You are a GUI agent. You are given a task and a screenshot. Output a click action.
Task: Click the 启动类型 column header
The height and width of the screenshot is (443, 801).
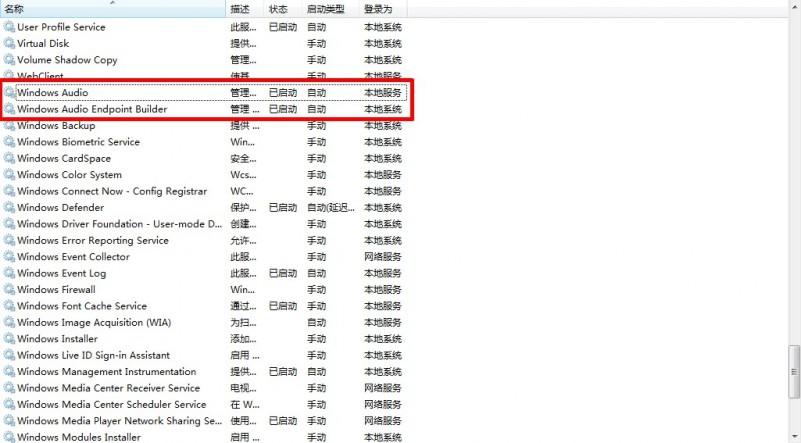pyautogui.click(x=324, y=8)
